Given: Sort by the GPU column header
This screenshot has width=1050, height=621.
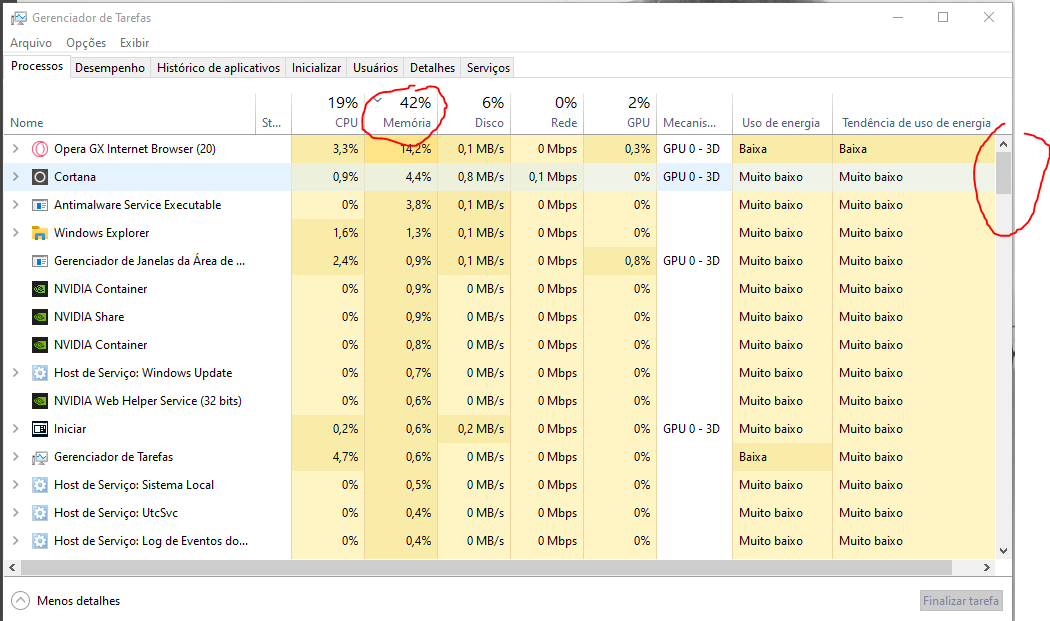Looking at the screenshot, I should pyautogui.click(x=620, y=113).
